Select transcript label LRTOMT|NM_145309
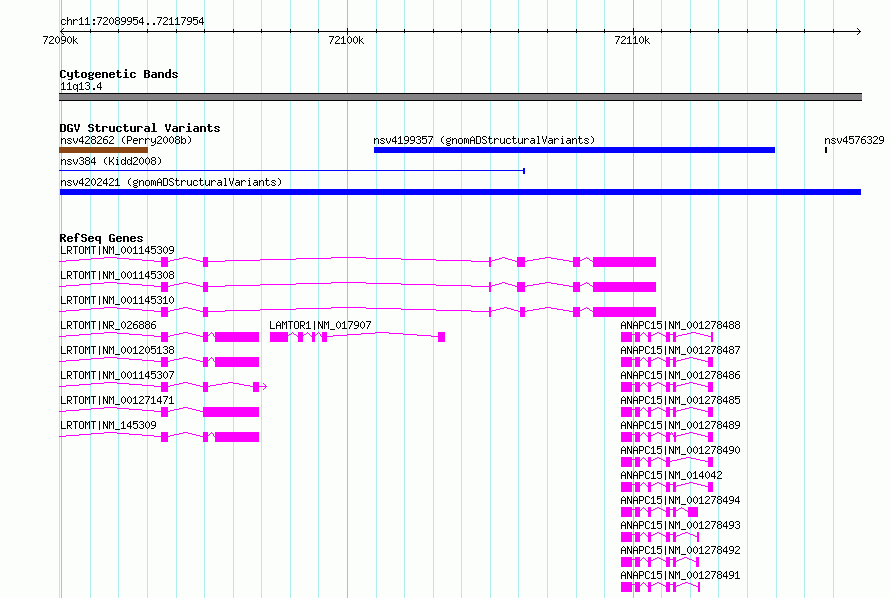The image size is (890, 598). 108,425
